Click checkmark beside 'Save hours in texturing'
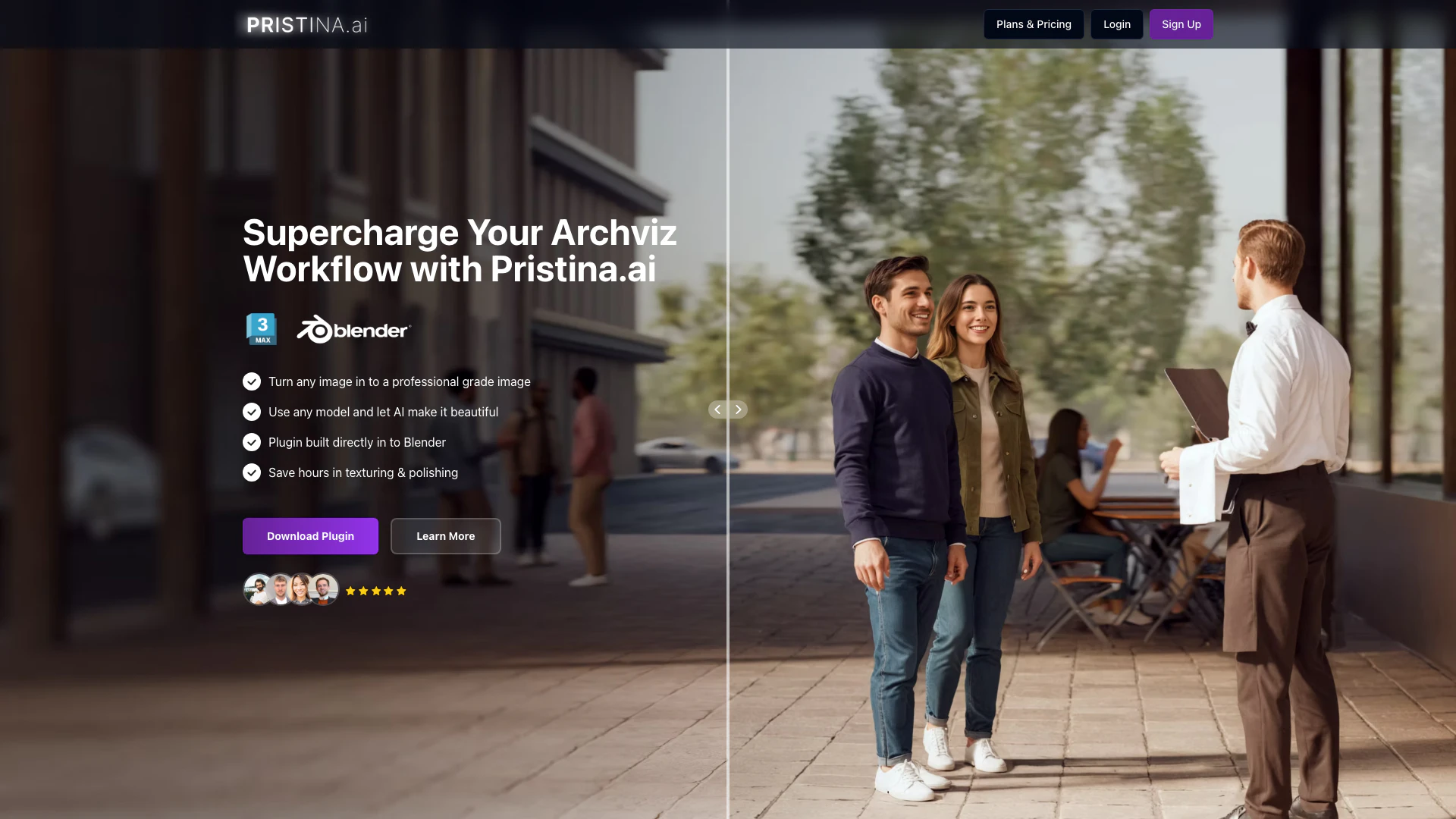 coord(252,472)
